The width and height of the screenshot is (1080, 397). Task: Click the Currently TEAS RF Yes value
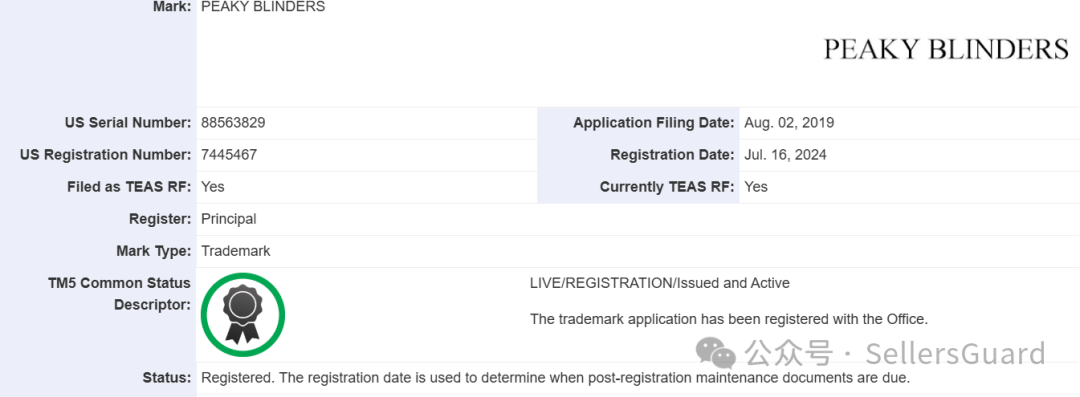coord(756,187)
